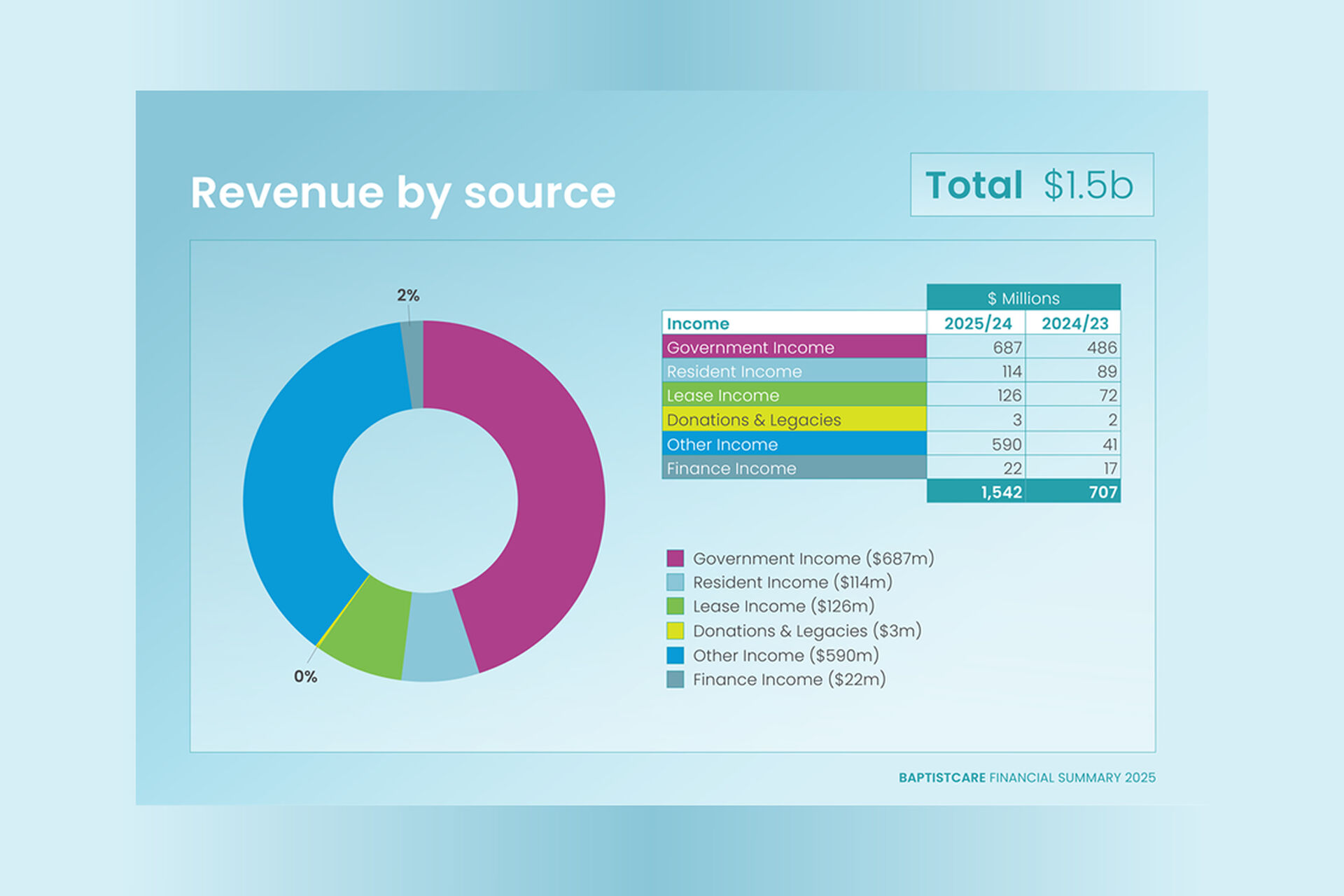
Task: Click the BaptistCare Financial Summary 2025 footer text
Action: click(x=1027, y=777)
